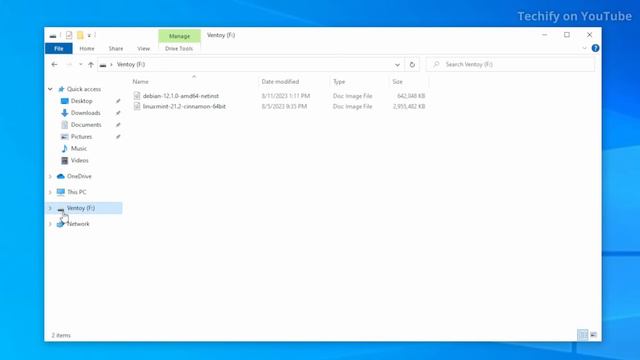The height and width of the screenshot is (360, 640).
Task: Click the debian ISO file icon
Action: pyautogui.click(x=137, y=96)
